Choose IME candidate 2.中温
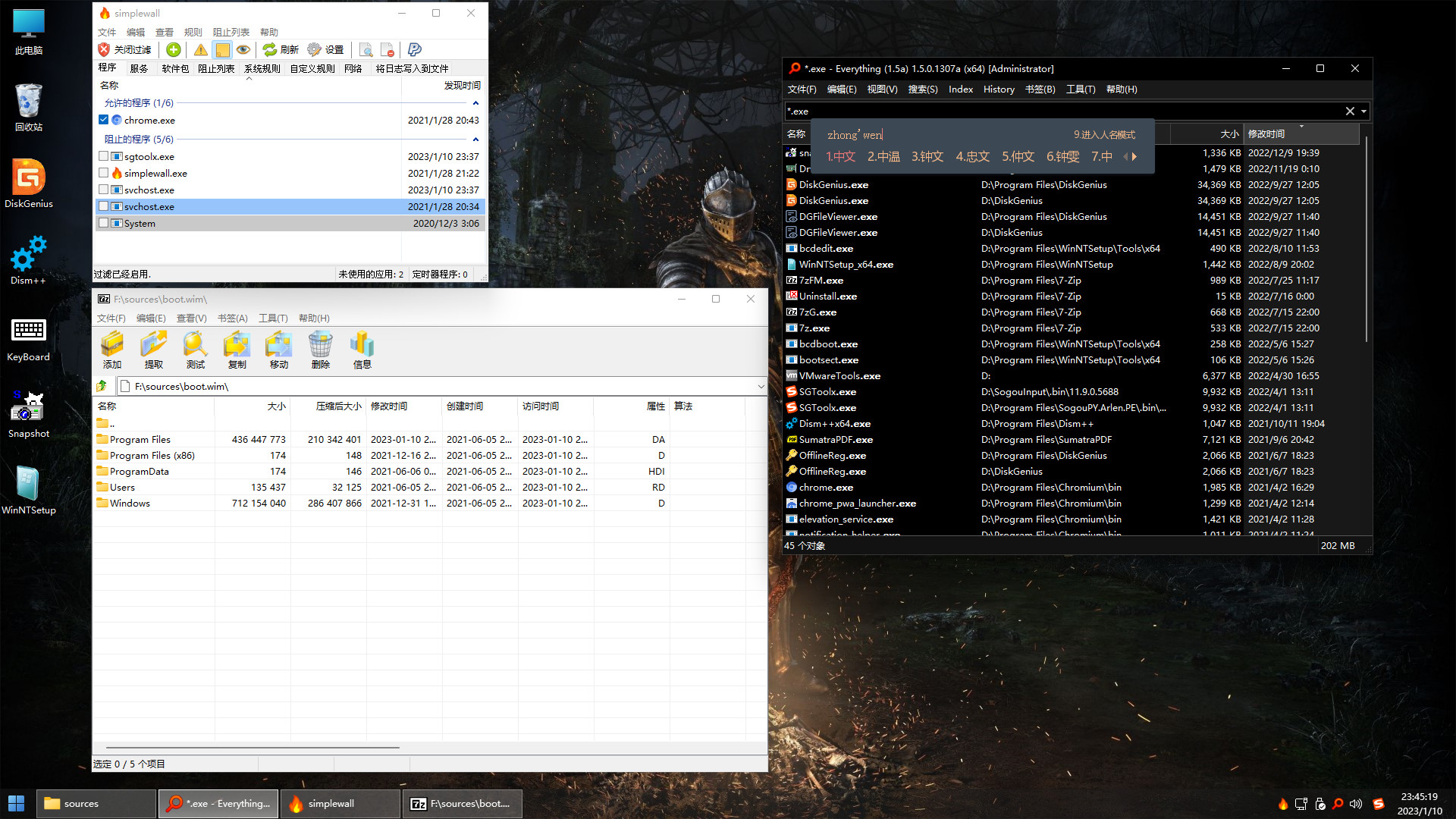This screenshot has width=1456, height=819. click(883, 156)
